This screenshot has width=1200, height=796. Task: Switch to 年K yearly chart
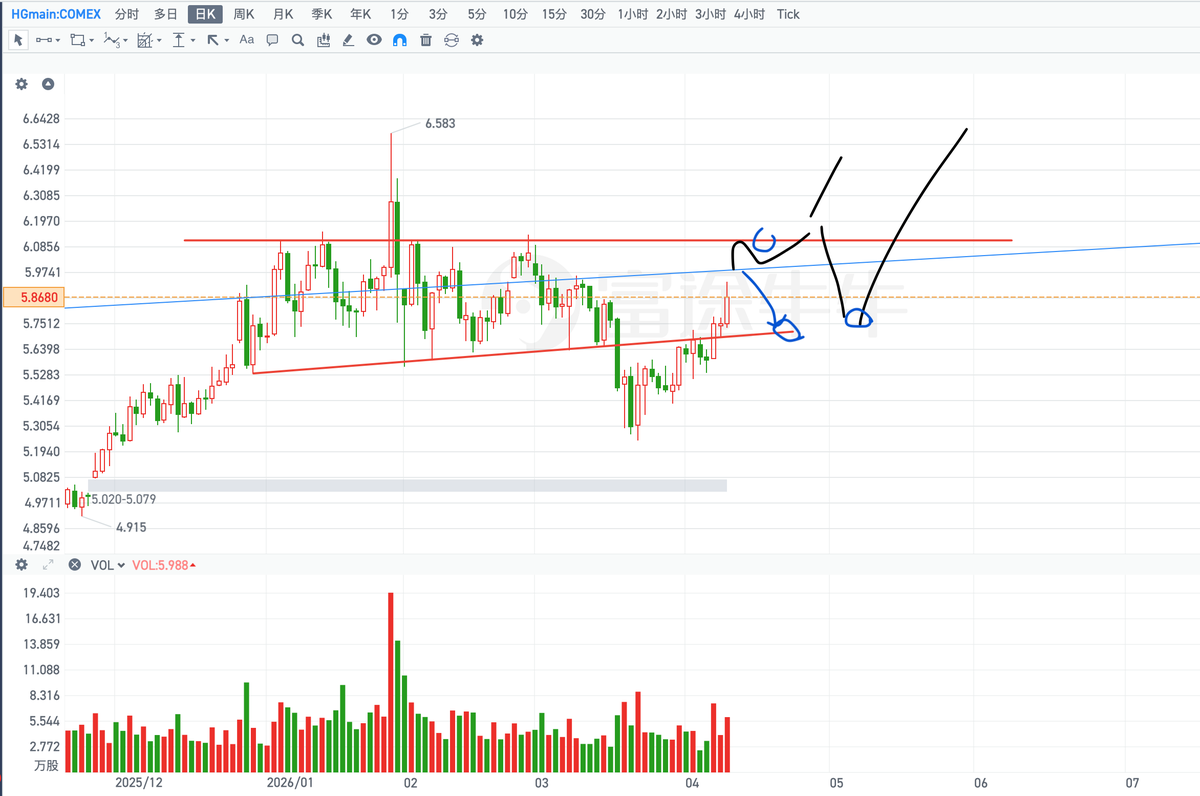[x=360, y=14]
